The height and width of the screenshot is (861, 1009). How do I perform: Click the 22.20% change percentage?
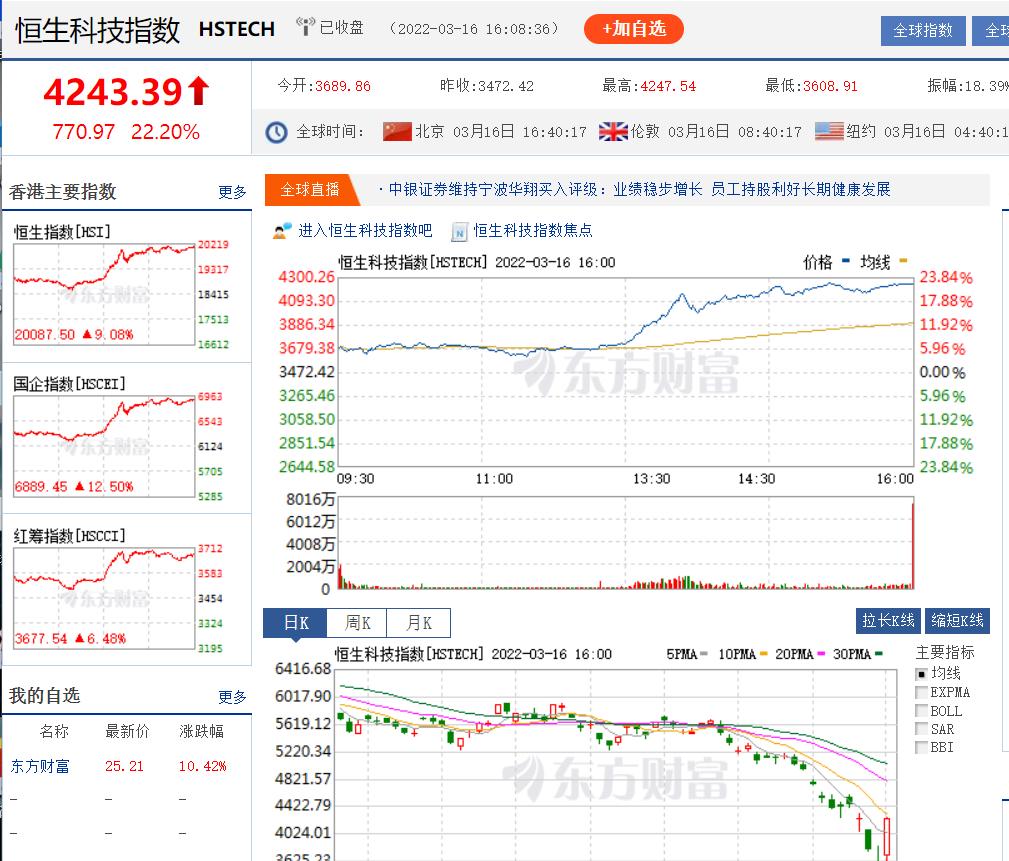point(165,132)
